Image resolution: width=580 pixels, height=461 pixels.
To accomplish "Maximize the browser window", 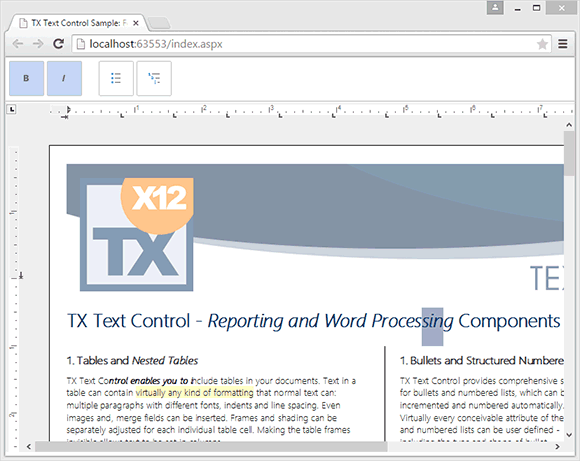I will (536, 8).
